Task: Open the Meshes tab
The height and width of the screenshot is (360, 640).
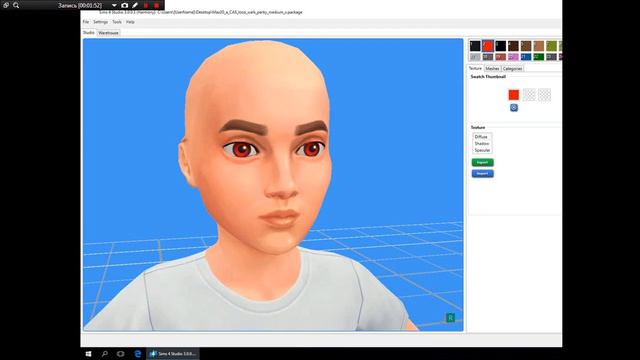Action: tap(492, 69)
